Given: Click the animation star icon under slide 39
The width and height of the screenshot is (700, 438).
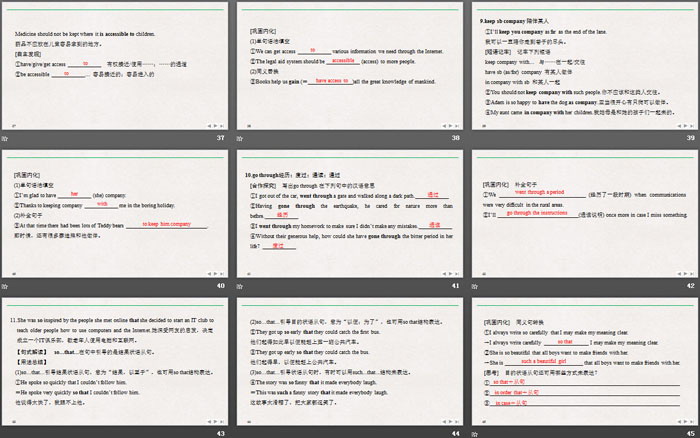Looking at the screenshot, I should click(472, 139).
